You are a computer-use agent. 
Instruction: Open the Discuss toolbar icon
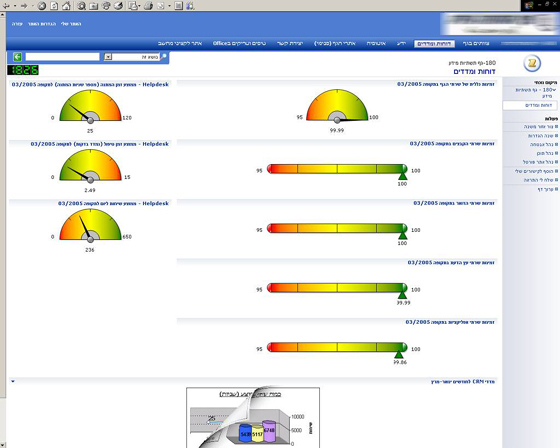[x=179, y=6]
